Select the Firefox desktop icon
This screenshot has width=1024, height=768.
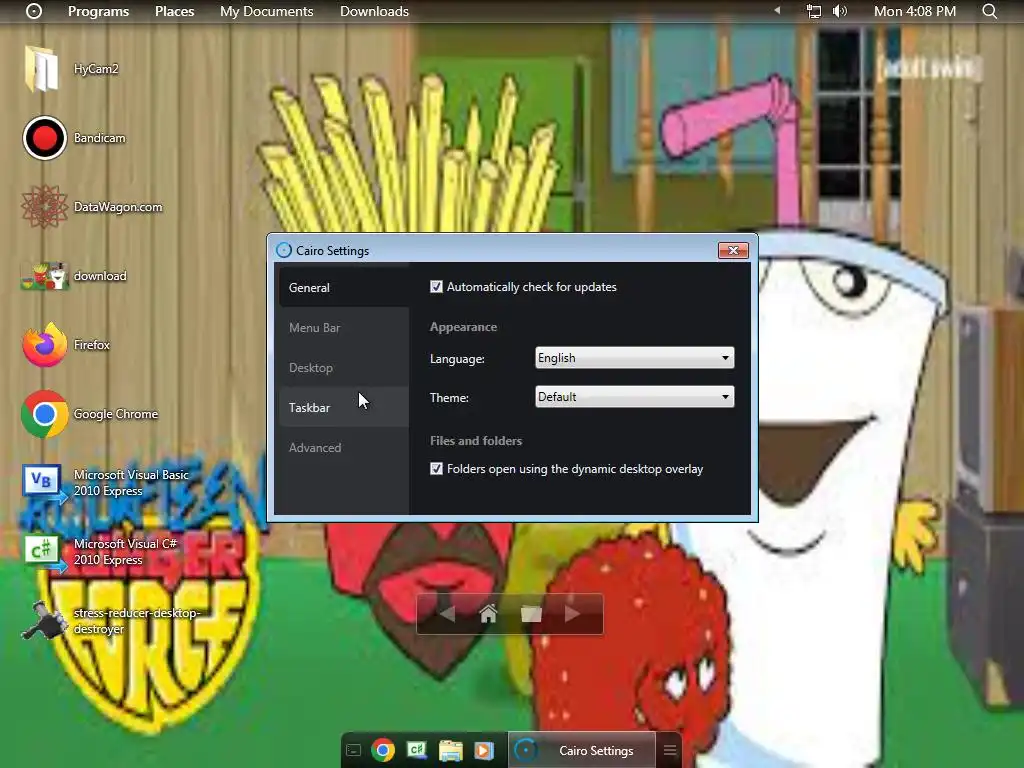[x=44, y=345]
